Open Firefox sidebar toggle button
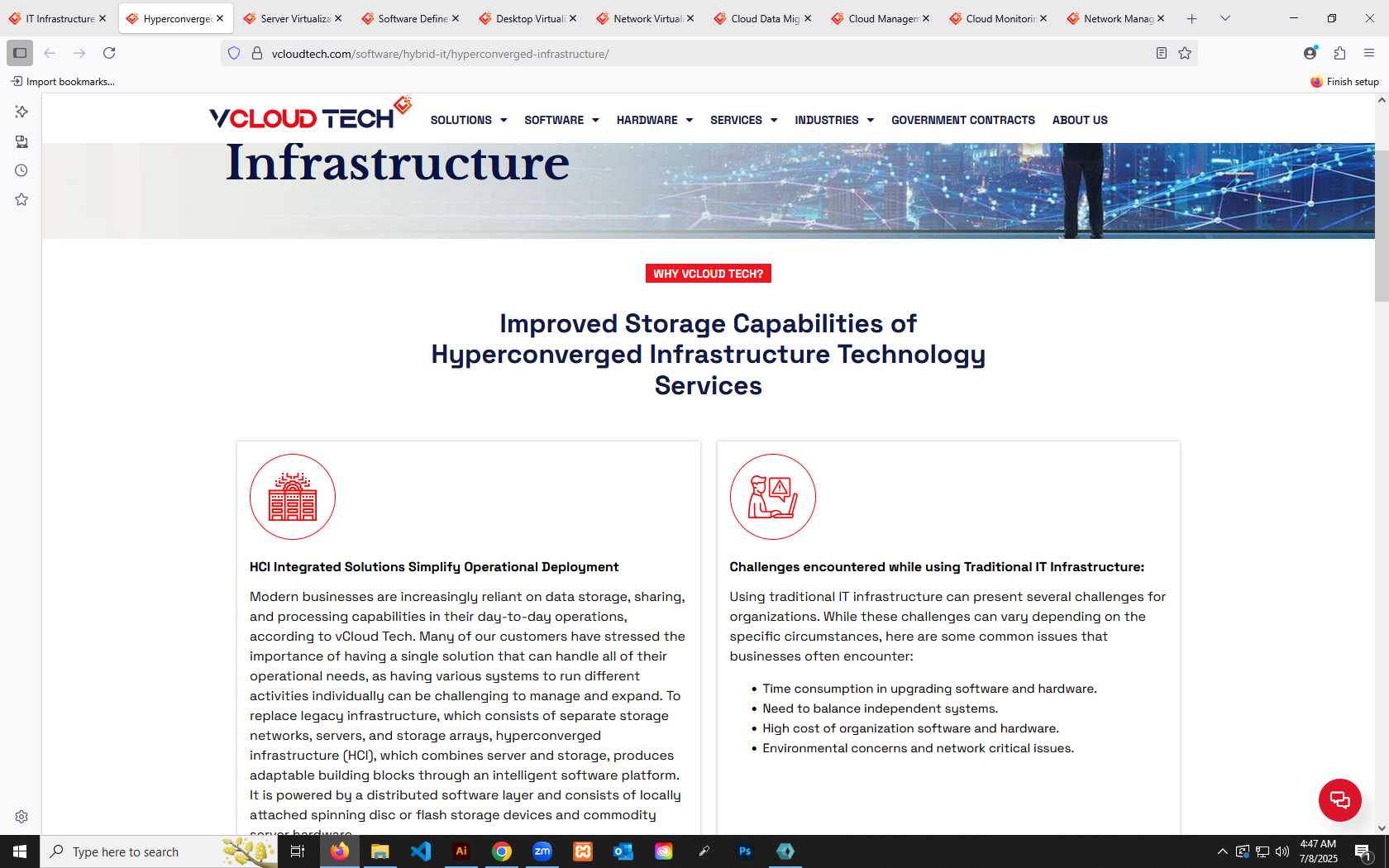 click(x=20, y=53)
